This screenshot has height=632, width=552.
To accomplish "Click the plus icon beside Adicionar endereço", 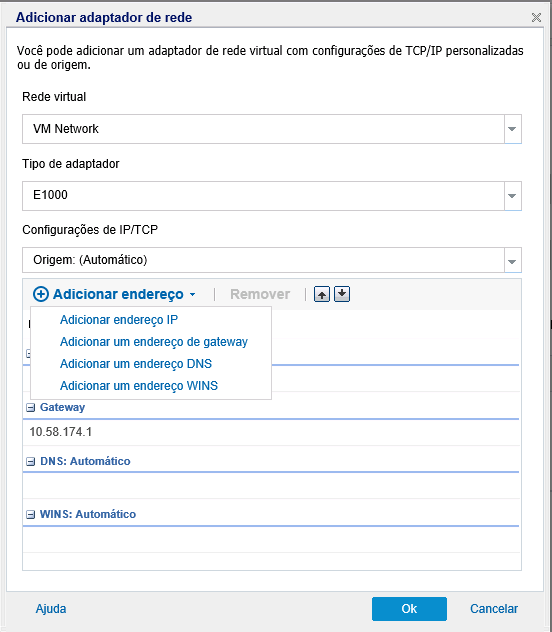I will click(x=41, y=294).
